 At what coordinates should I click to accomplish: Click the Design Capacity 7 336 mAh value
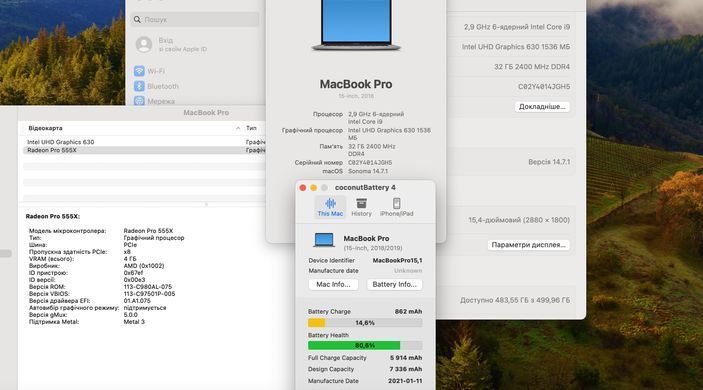tap(406, 369)
